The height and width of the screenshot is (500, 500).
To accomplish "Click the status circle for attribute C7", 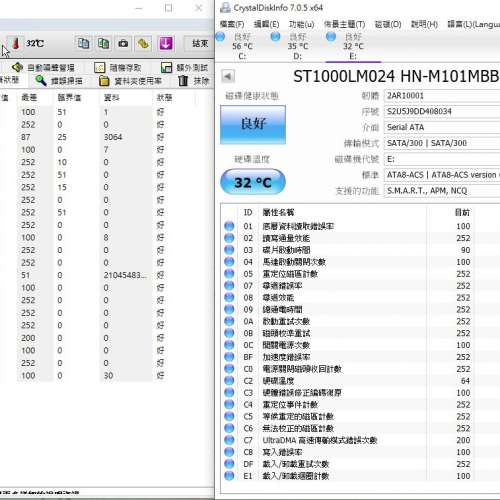I will tap(229, 440).
